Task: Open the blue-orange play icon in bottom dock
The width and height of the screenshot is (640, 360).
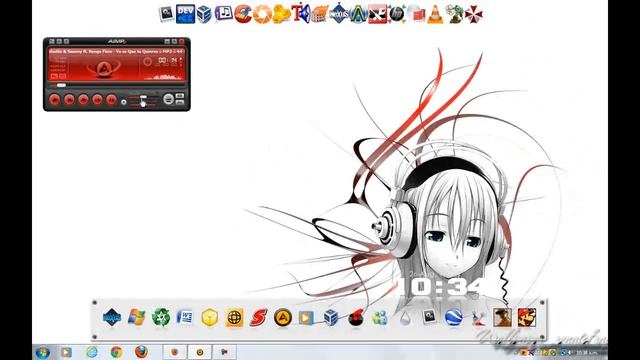Action: [x=306, y=318]
